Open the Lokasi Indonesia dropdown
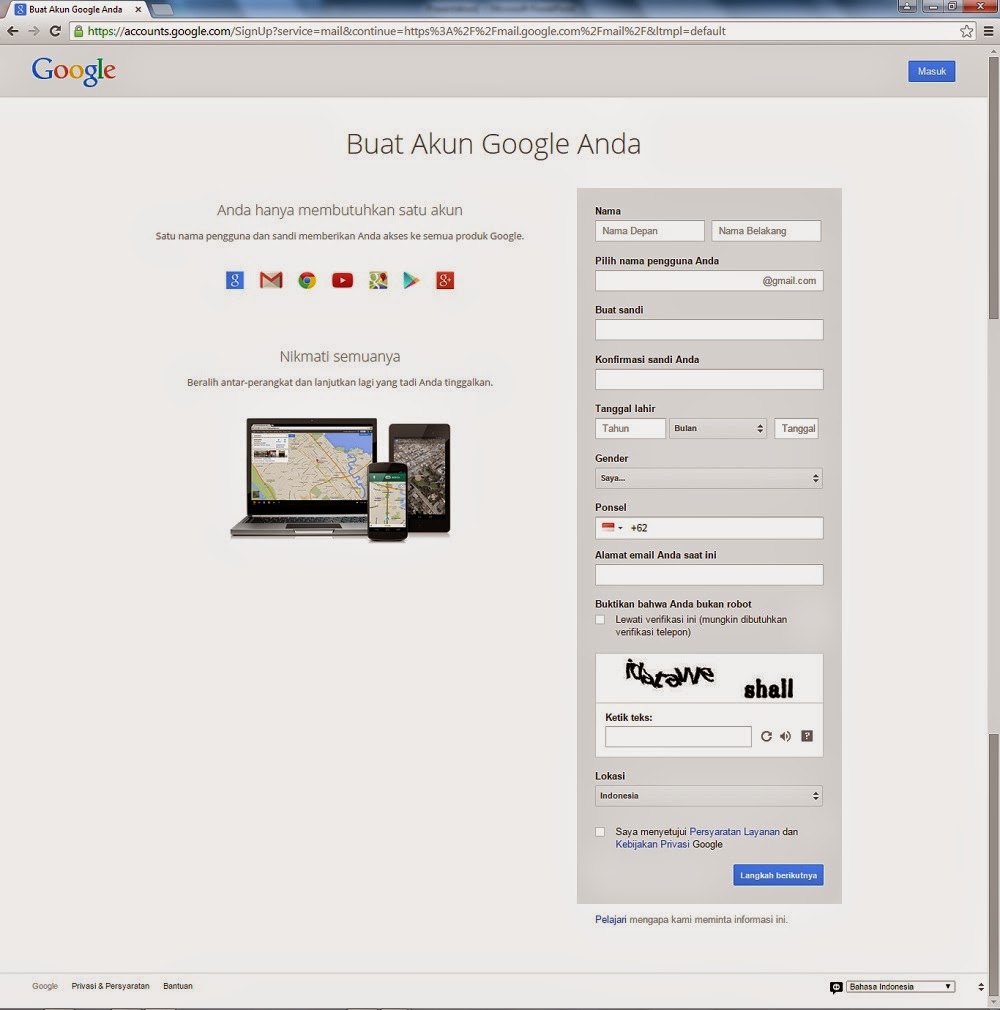The width and height of the screenshot is (1000, 1010). 709,796
